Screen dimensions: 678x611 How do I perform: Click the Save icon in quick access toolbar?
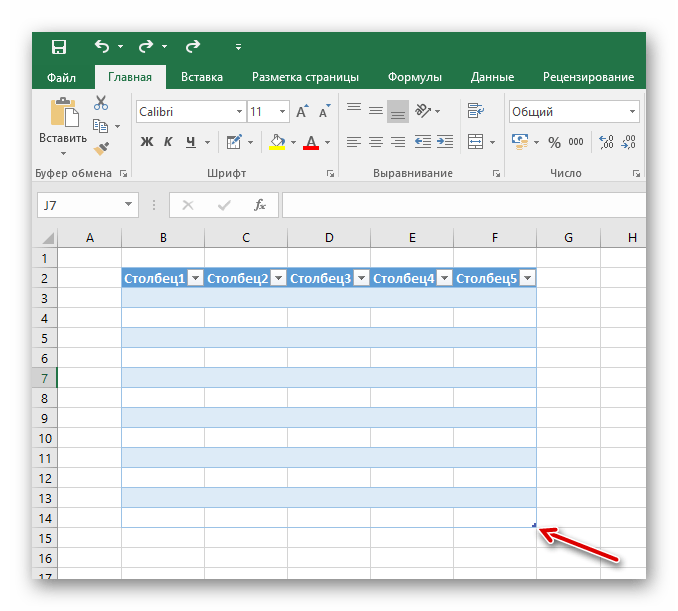tap(59, 46)
